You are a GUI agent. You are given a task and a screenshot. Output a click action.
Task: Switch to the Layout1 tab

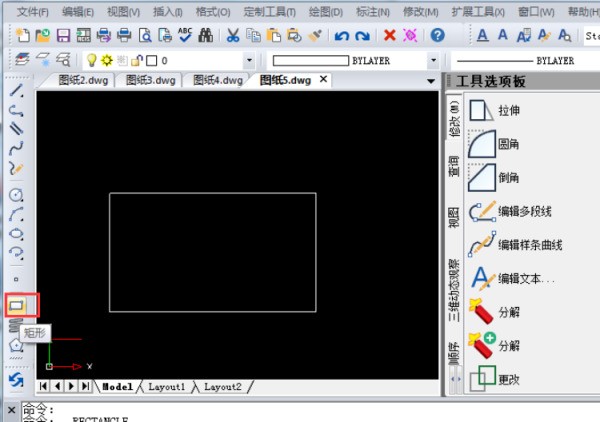click(x=167, y=386)
